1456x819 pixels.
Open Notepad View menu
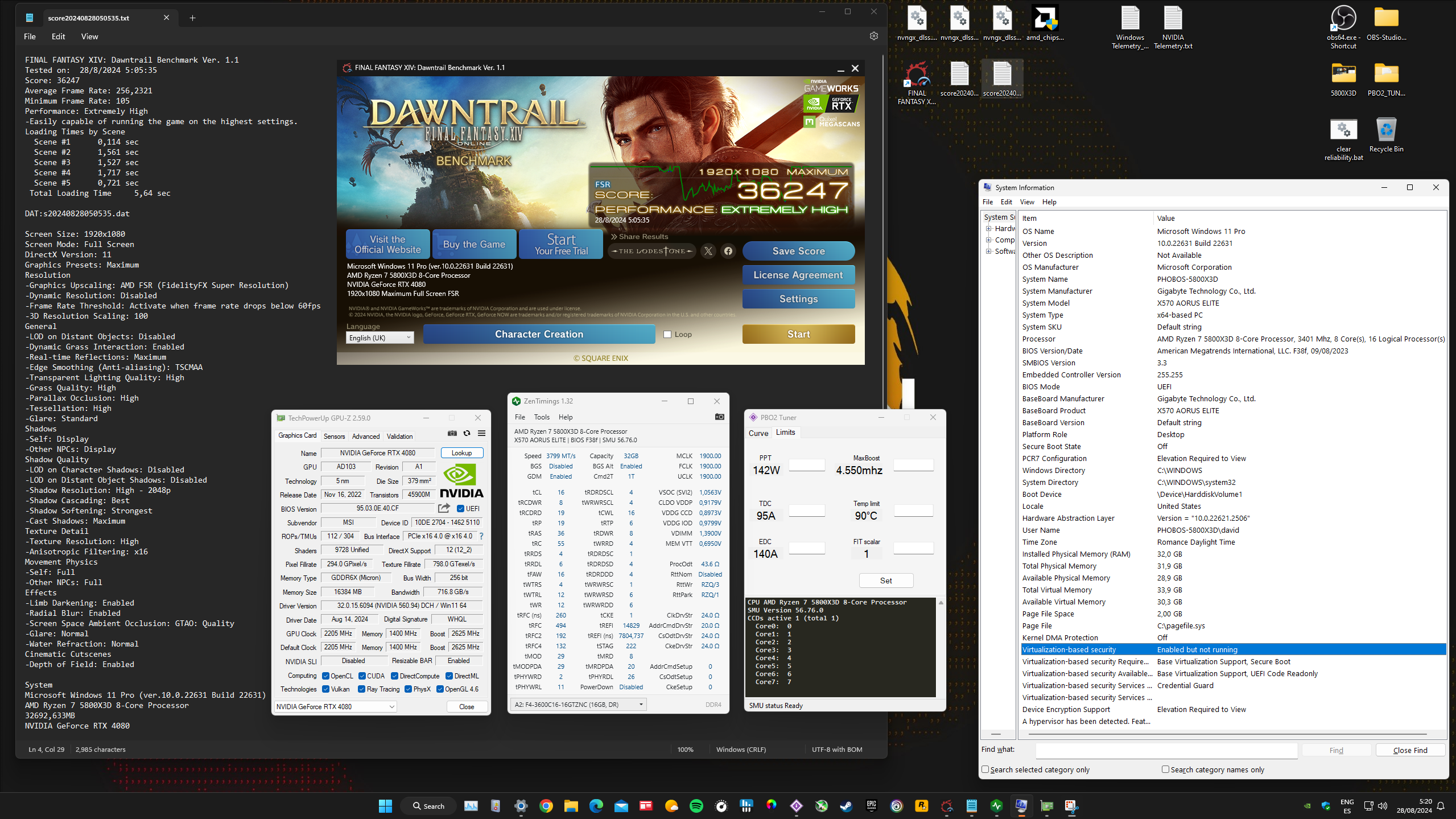tap(89, 36)
